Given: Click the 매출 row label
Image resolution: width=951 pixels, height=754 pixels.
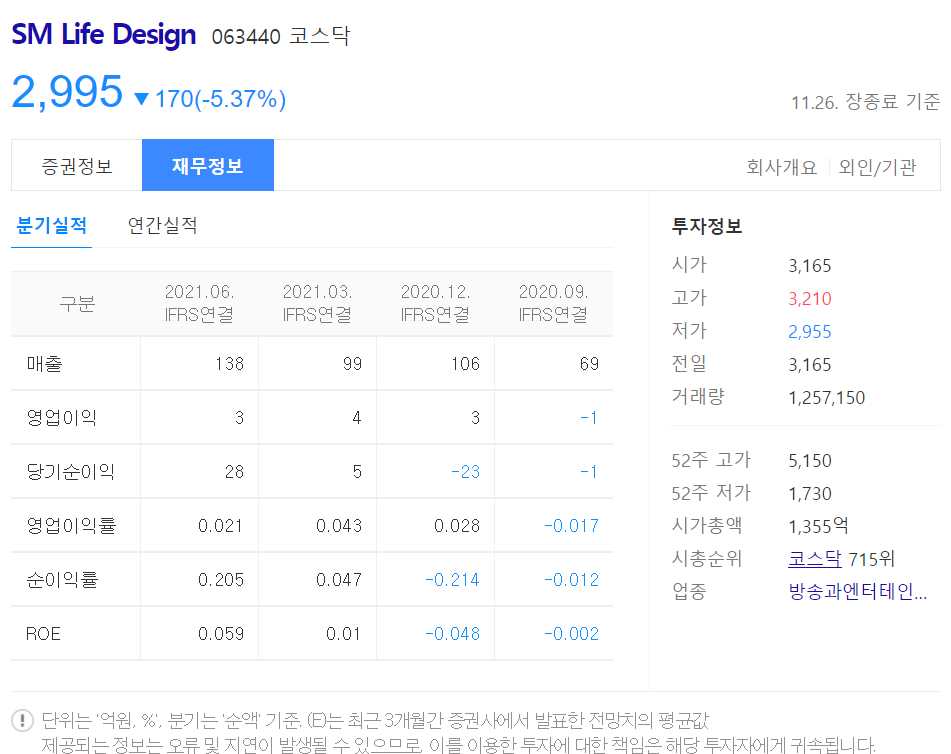Looking at the screenshot, I should 43,363.
